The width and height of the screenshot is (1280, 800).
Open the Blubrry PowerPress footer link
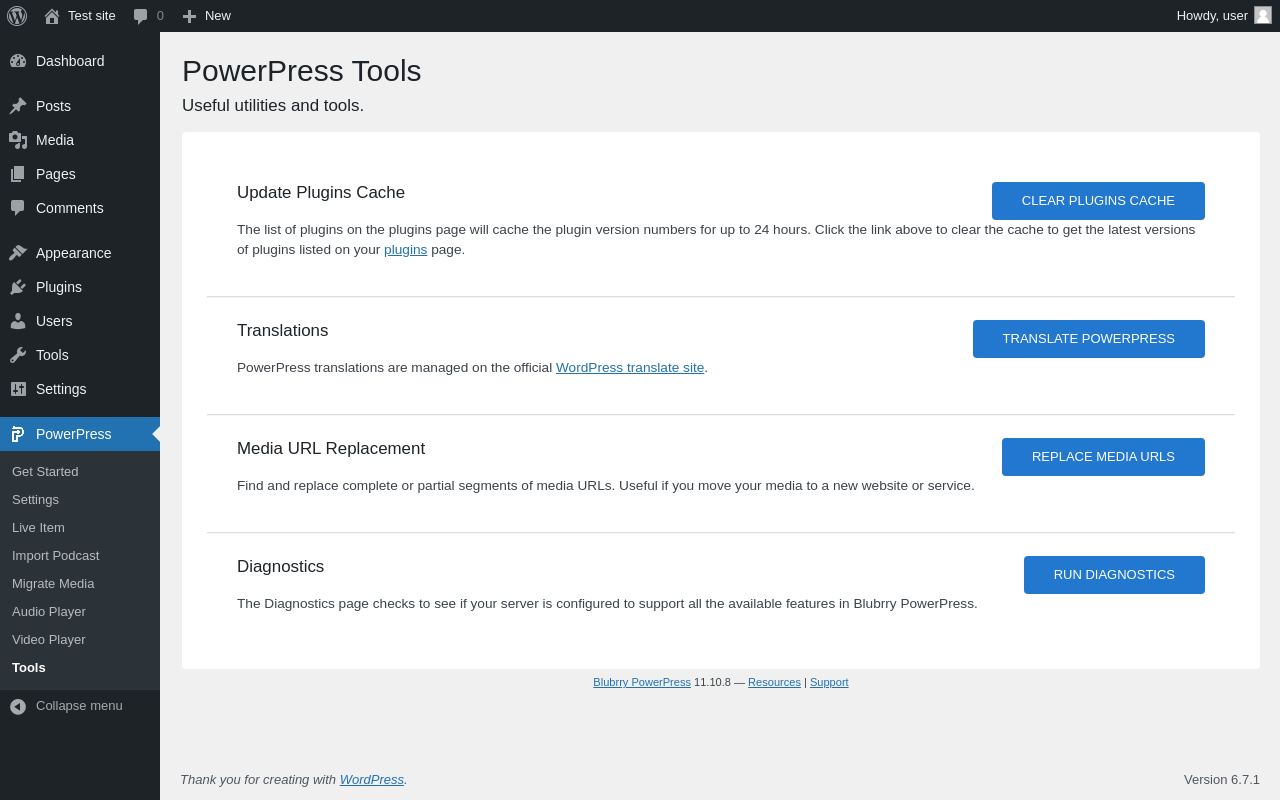pos(642,682)
